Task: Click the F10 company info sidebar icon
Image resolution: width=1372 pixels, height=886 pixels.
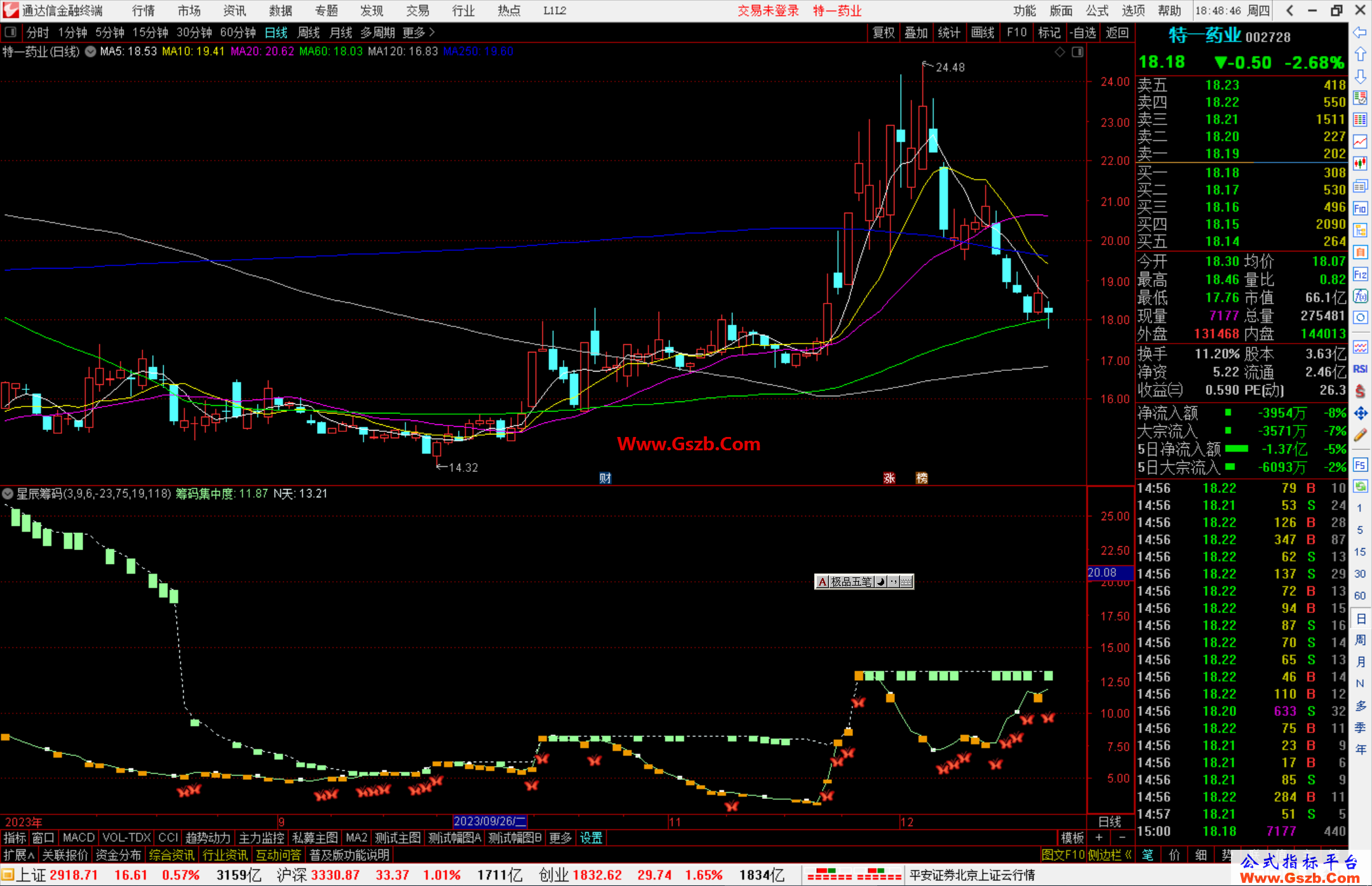Action: 1360,208
